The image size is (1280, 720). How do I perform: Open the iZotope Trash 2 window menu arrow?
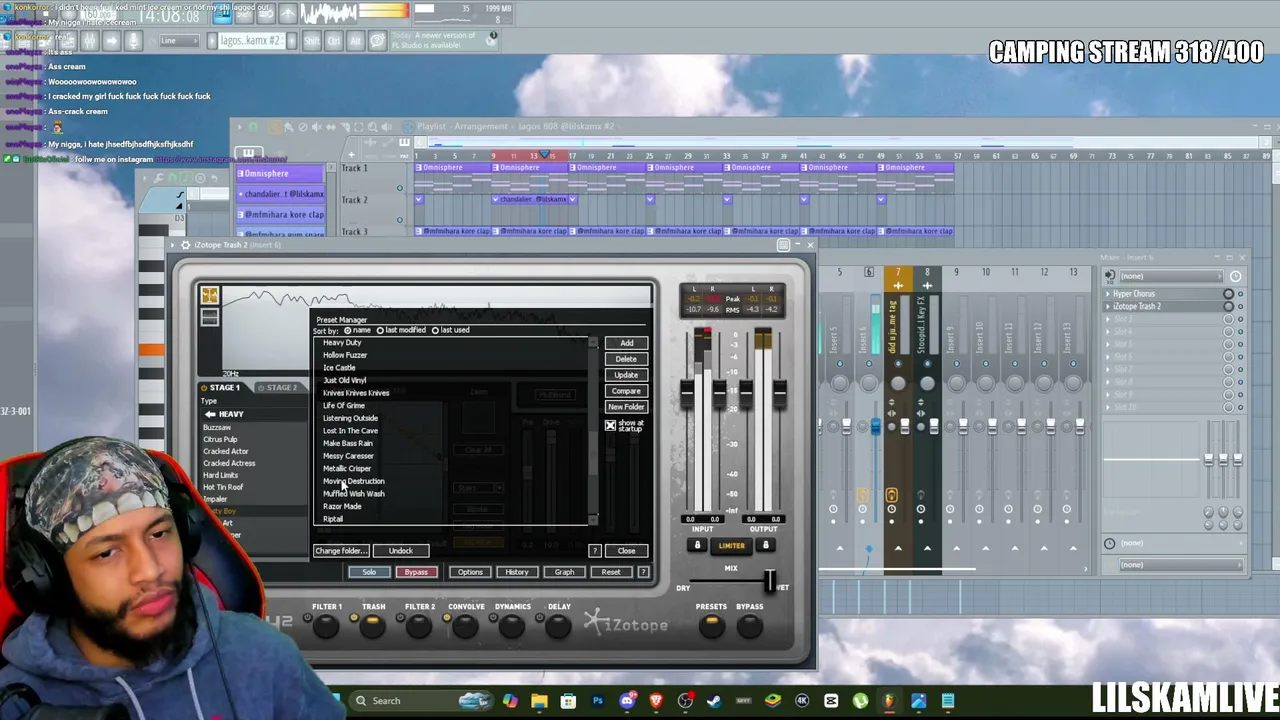click(172, 245)
